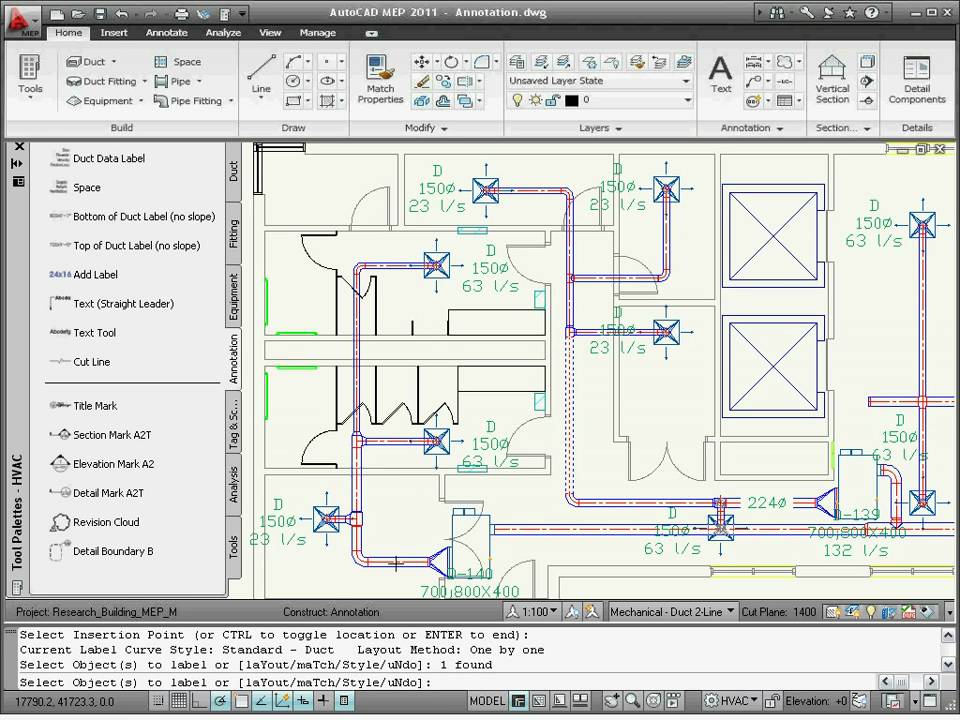Click the Erase tool icon
The image size is (960, 720).
pyautogui.click(x=422, y=81)
